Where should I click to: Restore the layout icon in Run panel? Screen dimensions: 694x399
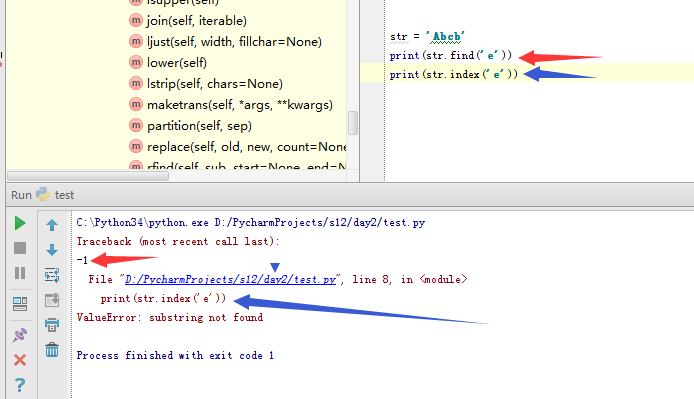tap(20, 304)
